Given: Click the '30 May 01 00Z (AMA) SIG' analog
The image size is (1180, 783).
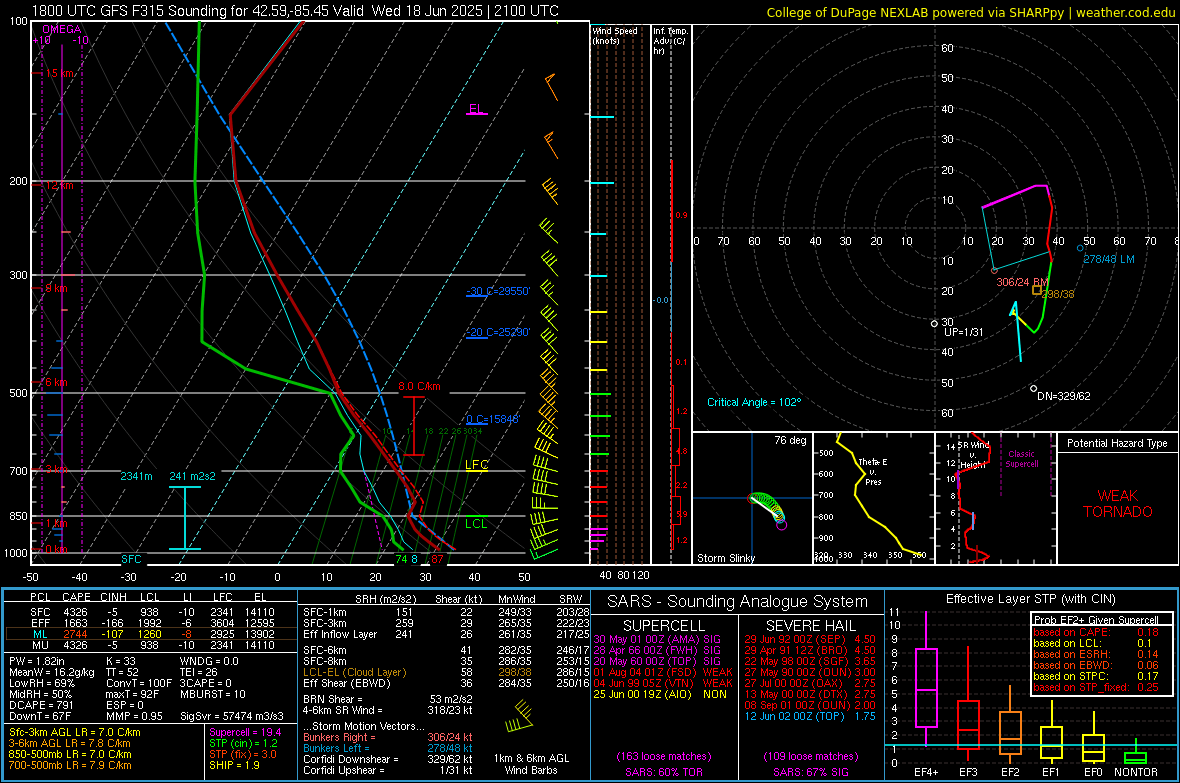Looking at the screenshot, I should pyautogui.click(x=656, y=639).
